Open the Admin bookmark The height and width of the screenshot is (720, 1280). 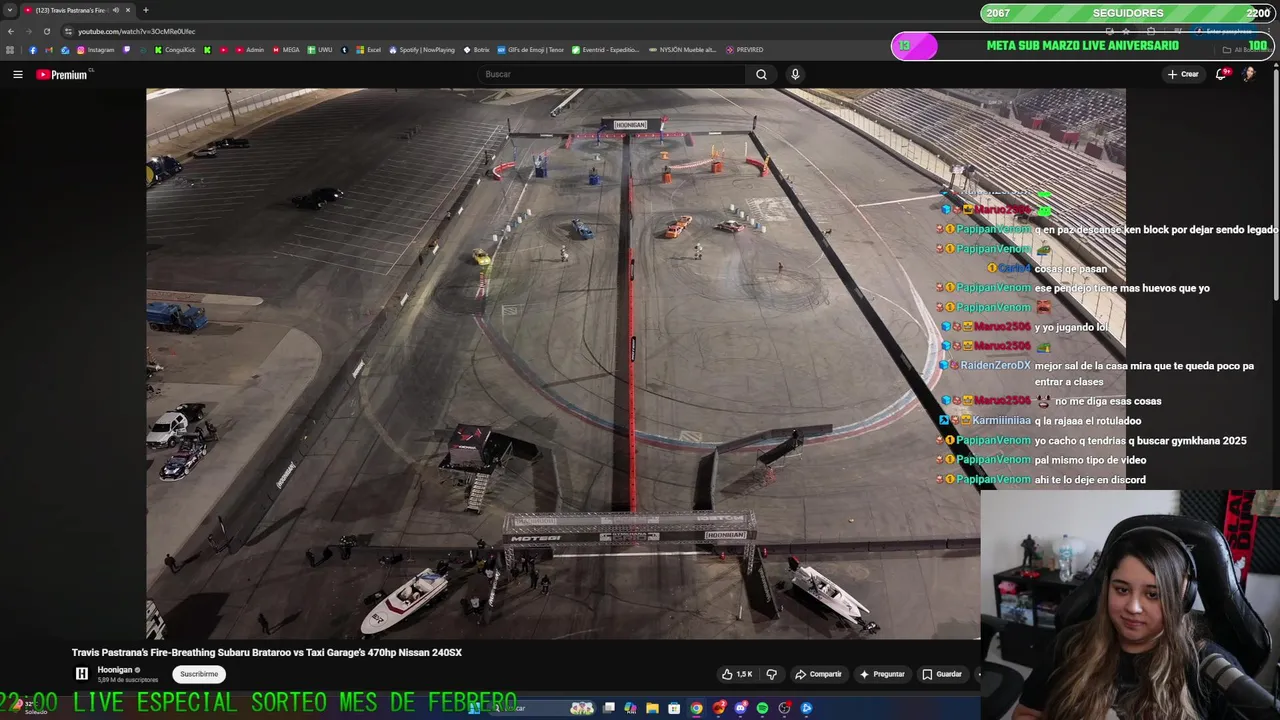pos(251,50)
